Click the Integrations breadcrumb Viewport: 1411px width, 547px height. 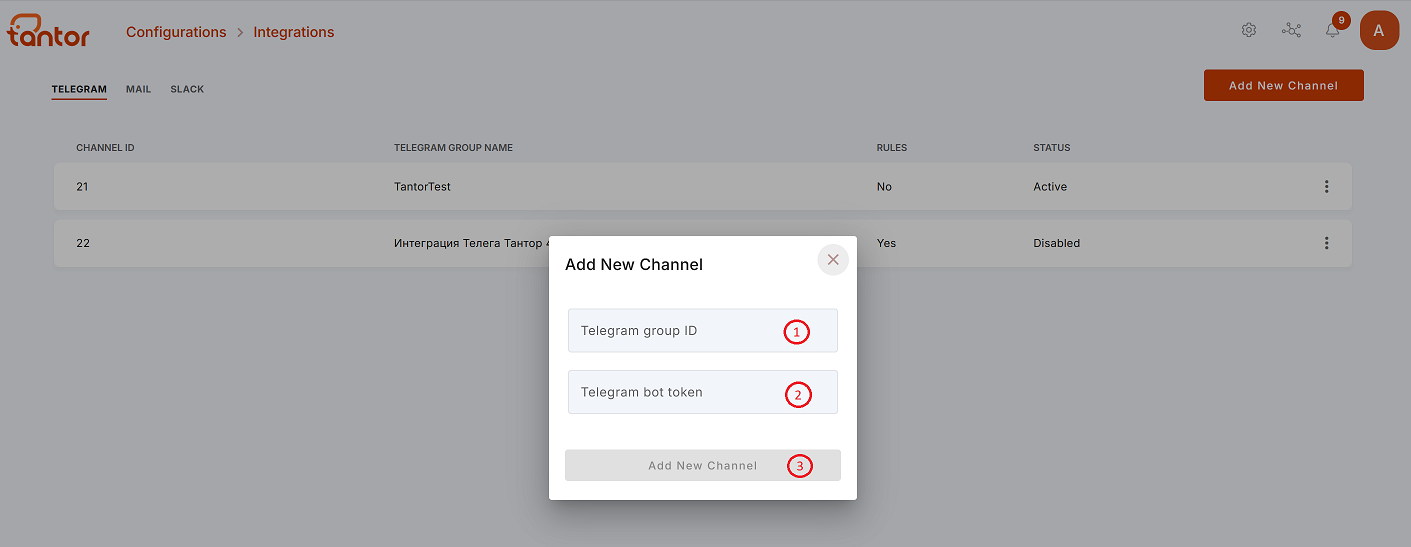294,32
